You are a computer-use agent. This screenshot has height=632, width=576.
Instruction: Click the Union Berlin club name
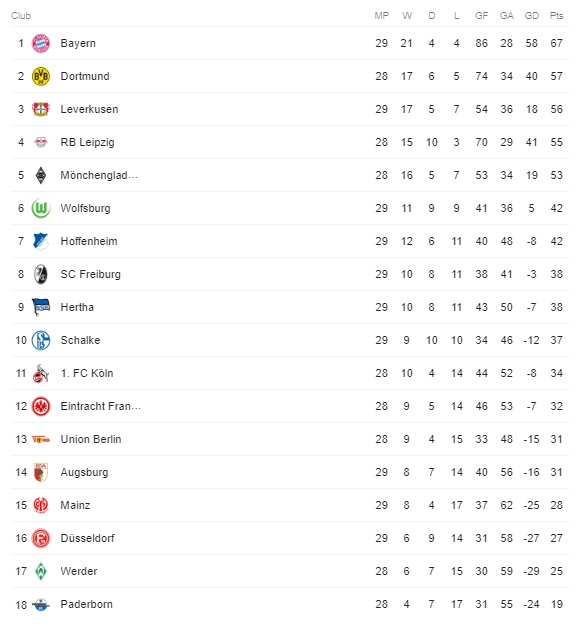tap(91, 439)
